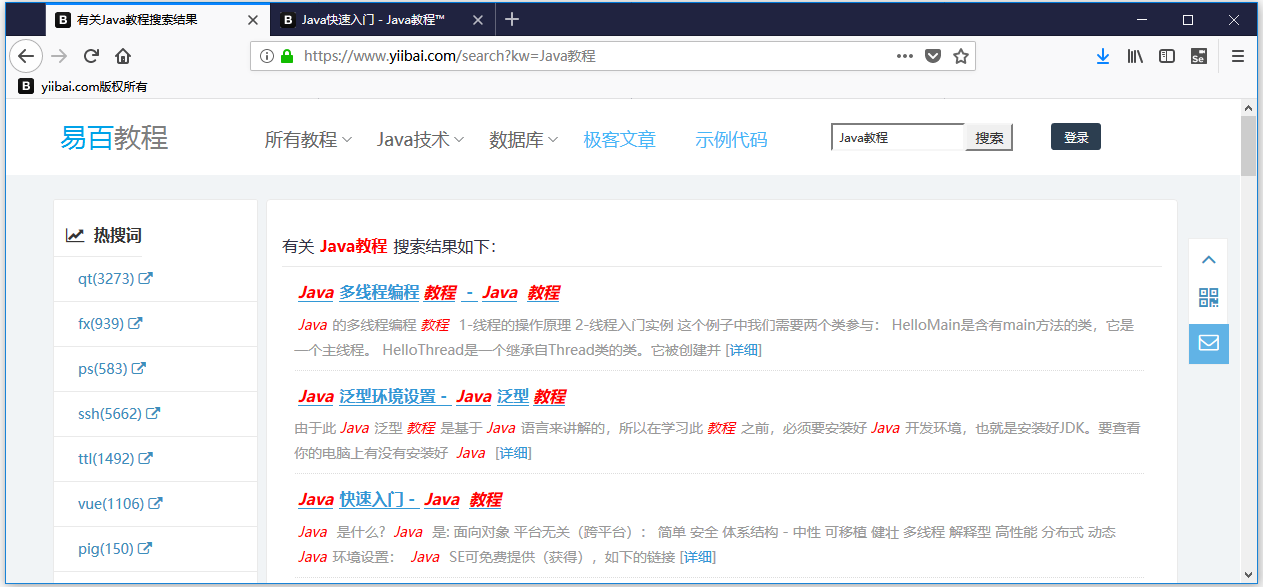Viewport: 1263px width, 587px height.
Task: Open external link icon next to pig(150)
Action: pyautogui.click(x=145, y=549)
